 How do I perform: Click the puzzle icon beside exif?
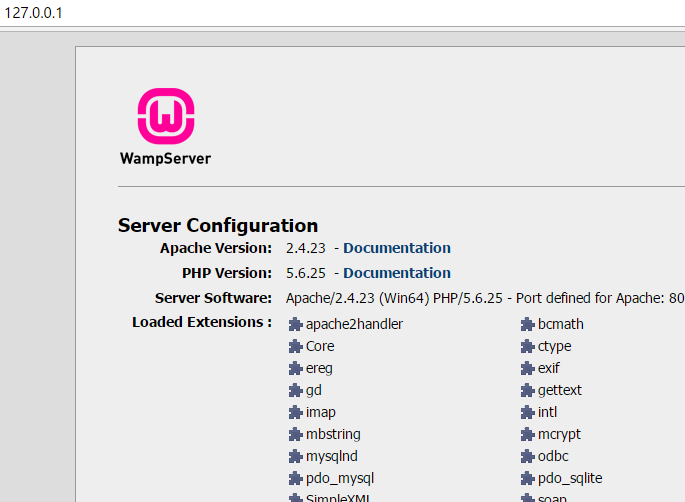(x=527, y=368)
